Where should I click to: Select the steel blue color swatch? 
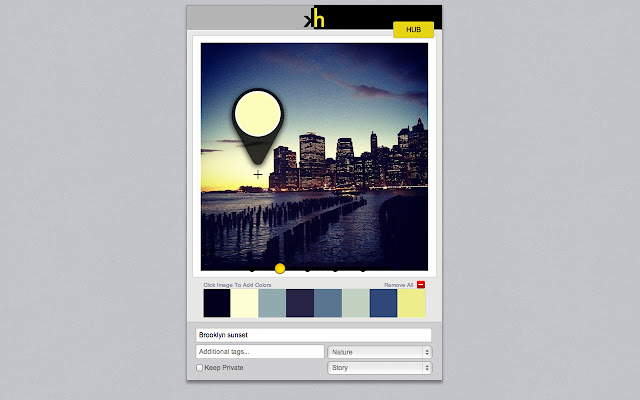click(328, 304)
